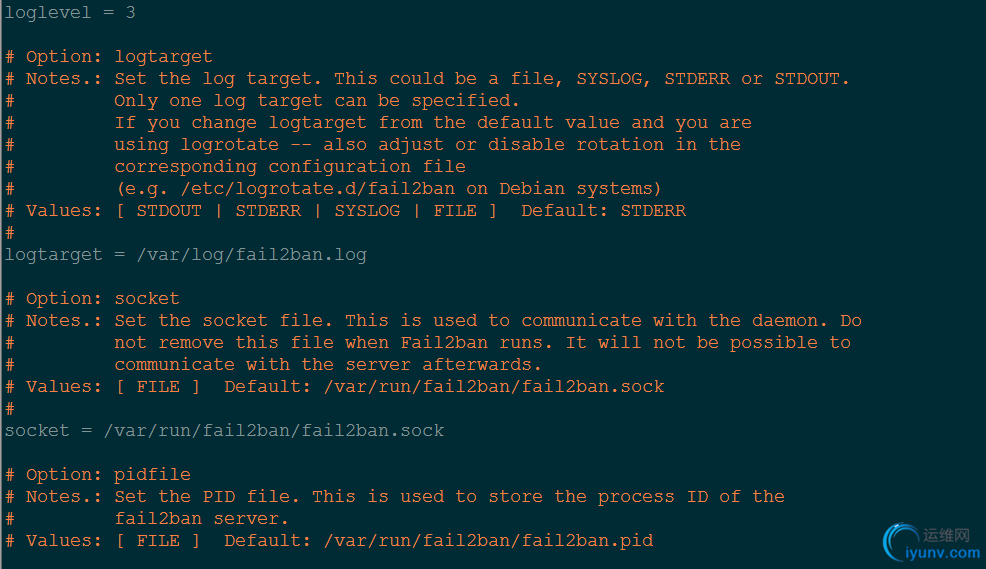Click the 'communicate with the server afterwards' line
986x569 pixels.
328,365
